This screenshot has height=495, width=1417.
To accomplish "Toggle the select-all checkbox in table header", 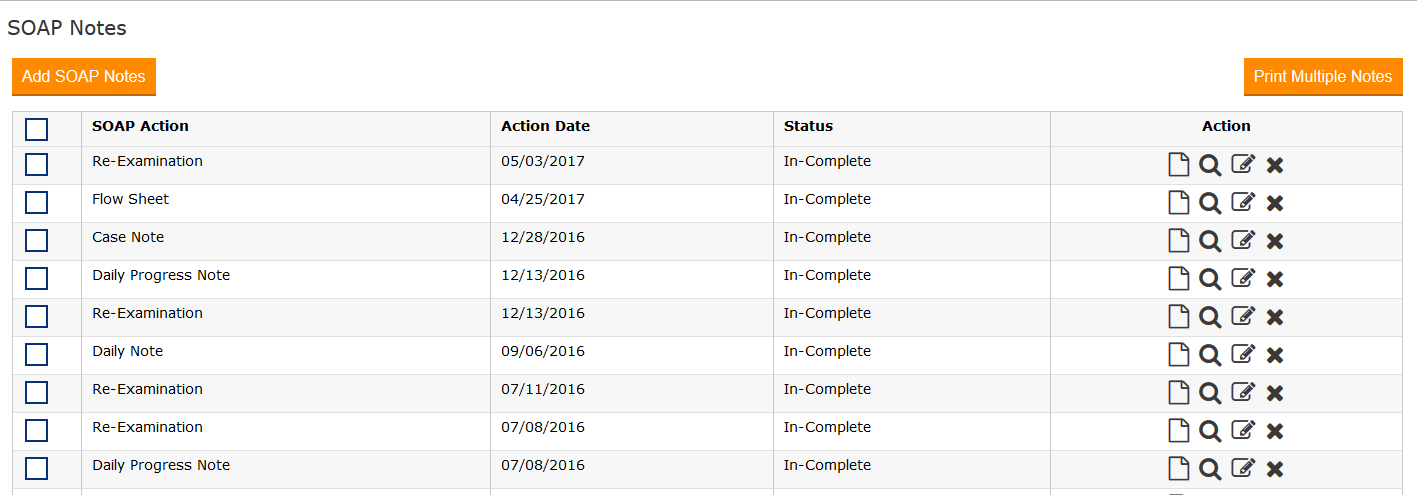I will [x=36, y=129].
